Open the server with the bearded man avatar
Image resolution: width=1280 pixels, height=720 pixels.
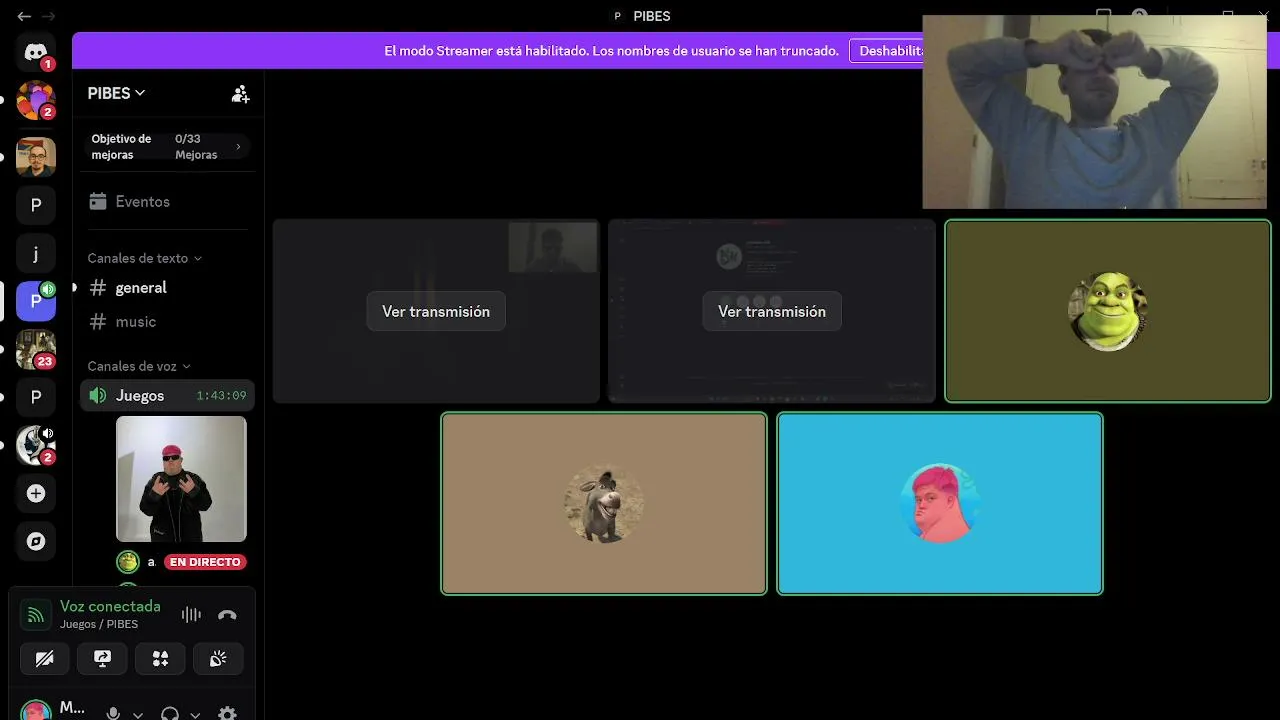pyautogui.click(x=36, y=157)
